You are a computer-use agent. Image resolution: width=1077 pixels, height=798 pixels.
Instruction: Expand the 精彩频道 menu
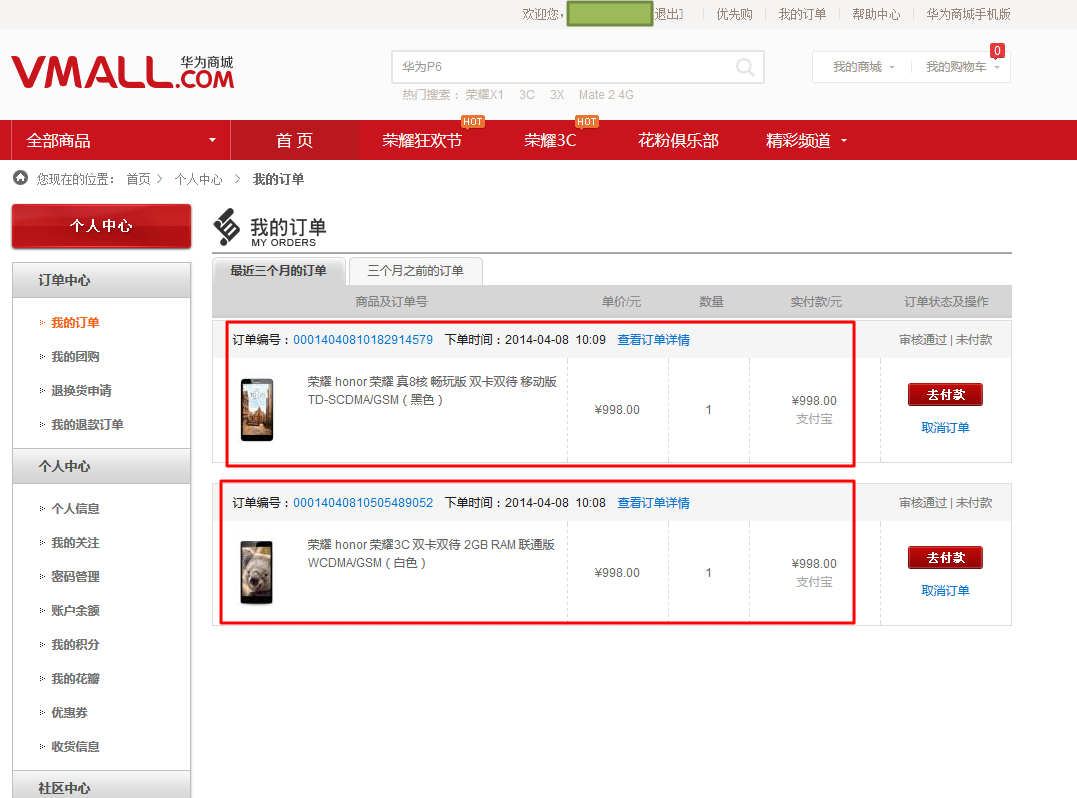(806, 141)
